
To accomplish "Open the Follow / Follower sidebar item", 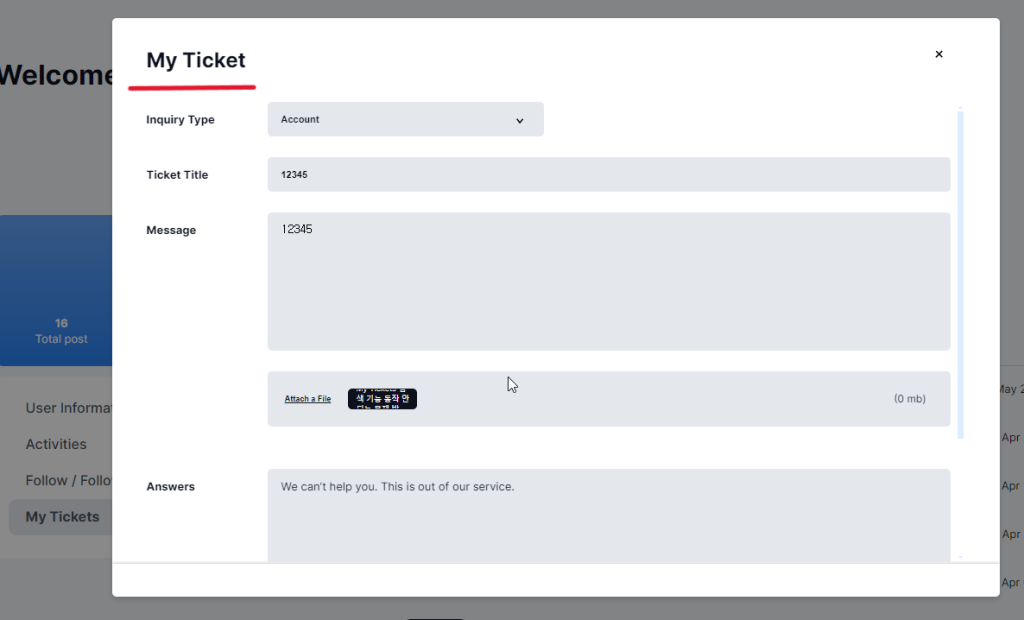I will (67, 481).
